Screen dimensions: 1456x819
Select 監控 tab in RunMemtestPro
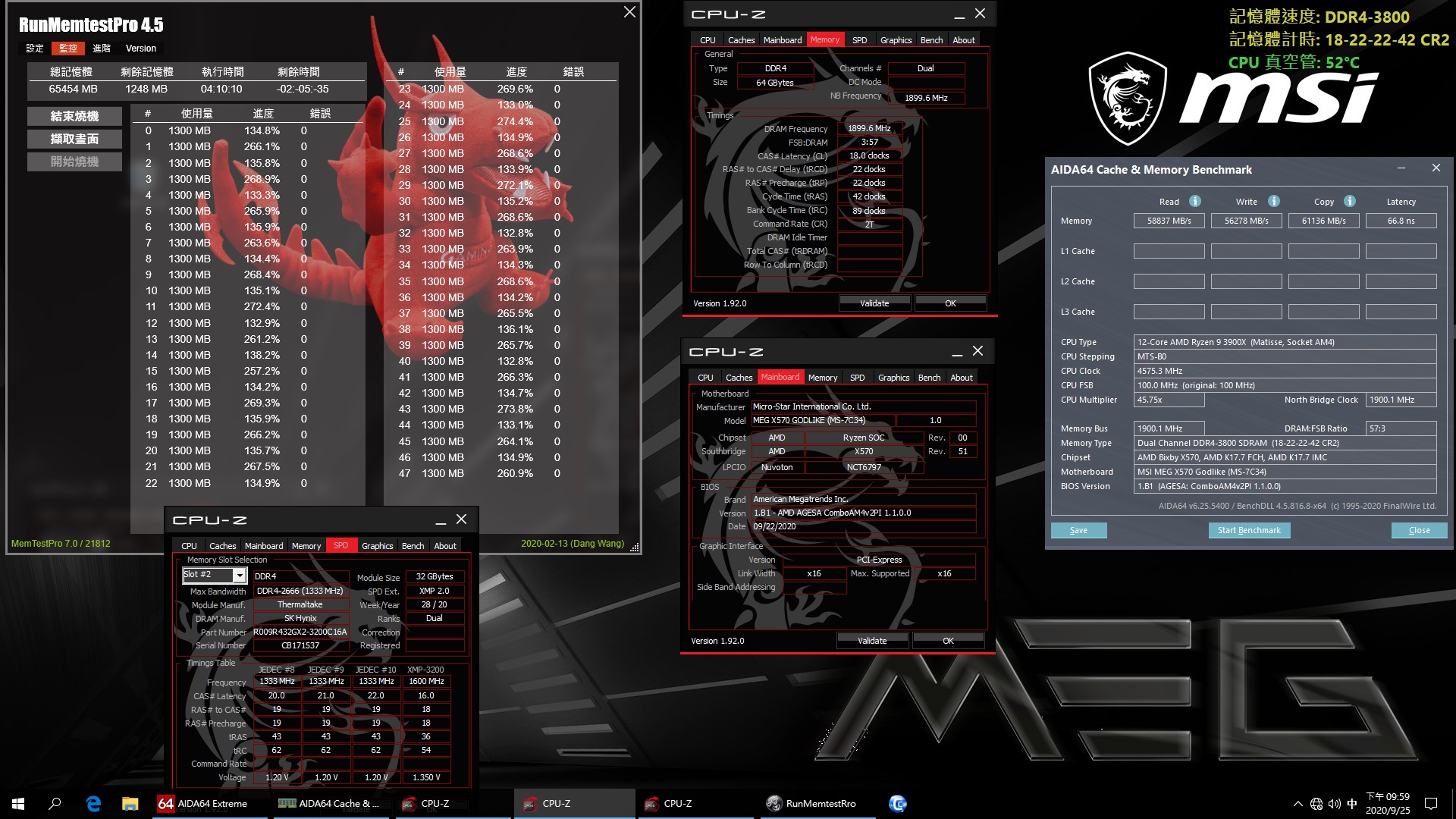pos(68,49)
